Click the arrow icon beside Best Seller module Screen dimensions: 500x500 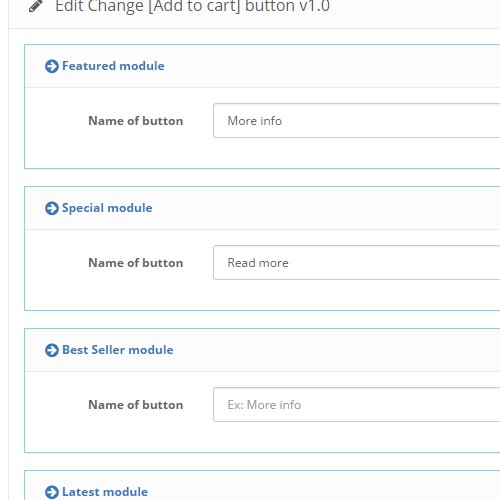click(52, 350)
